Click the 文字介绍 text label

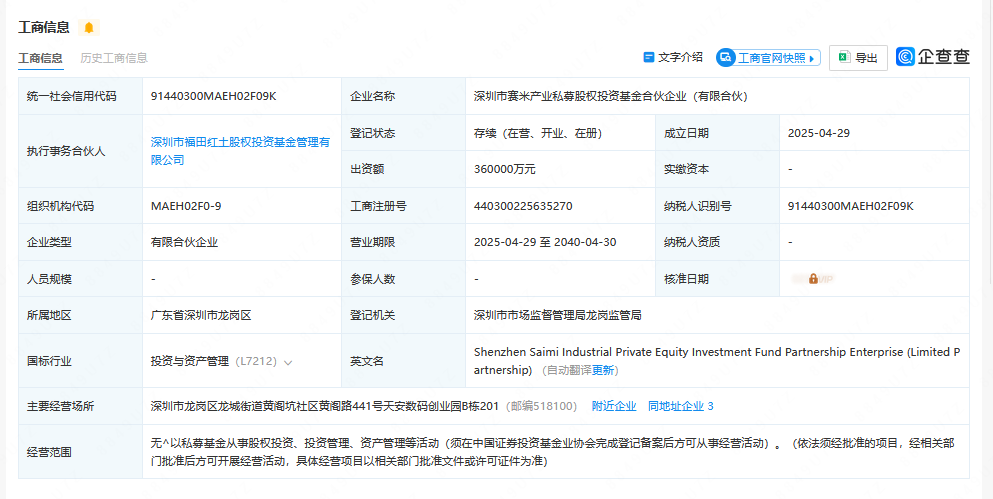pyautogui.click(x=680, y=58)
